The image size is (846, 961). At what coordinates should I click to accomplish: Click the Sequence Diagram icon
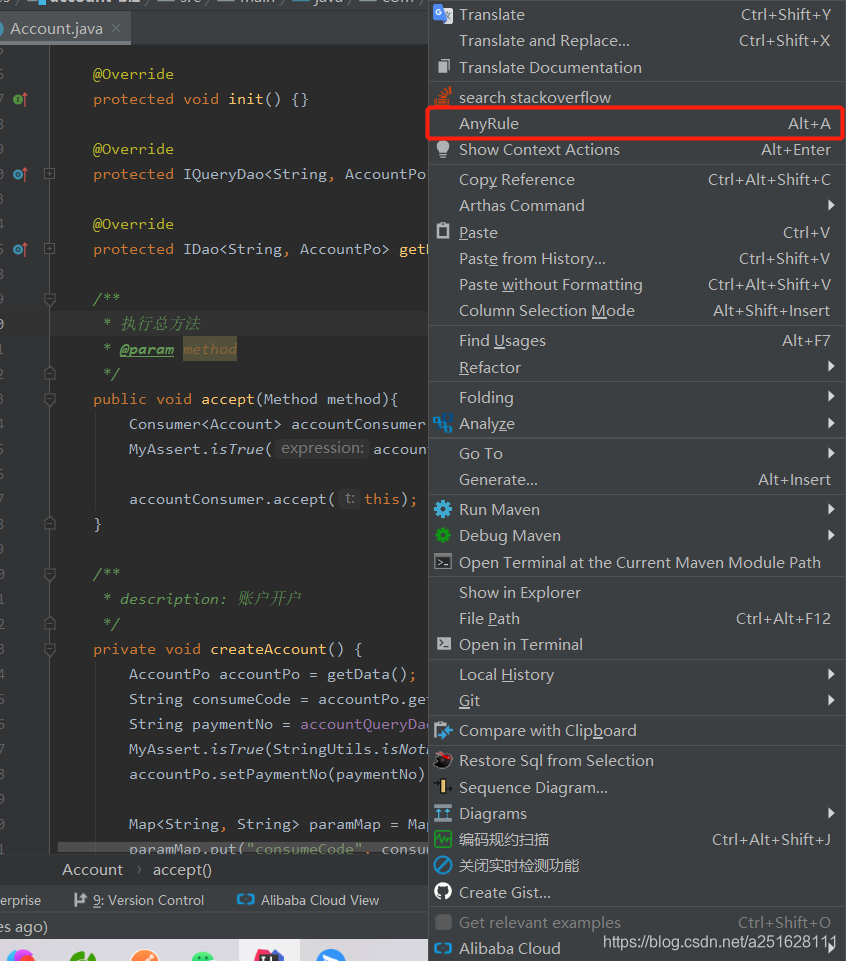[443, 787]
